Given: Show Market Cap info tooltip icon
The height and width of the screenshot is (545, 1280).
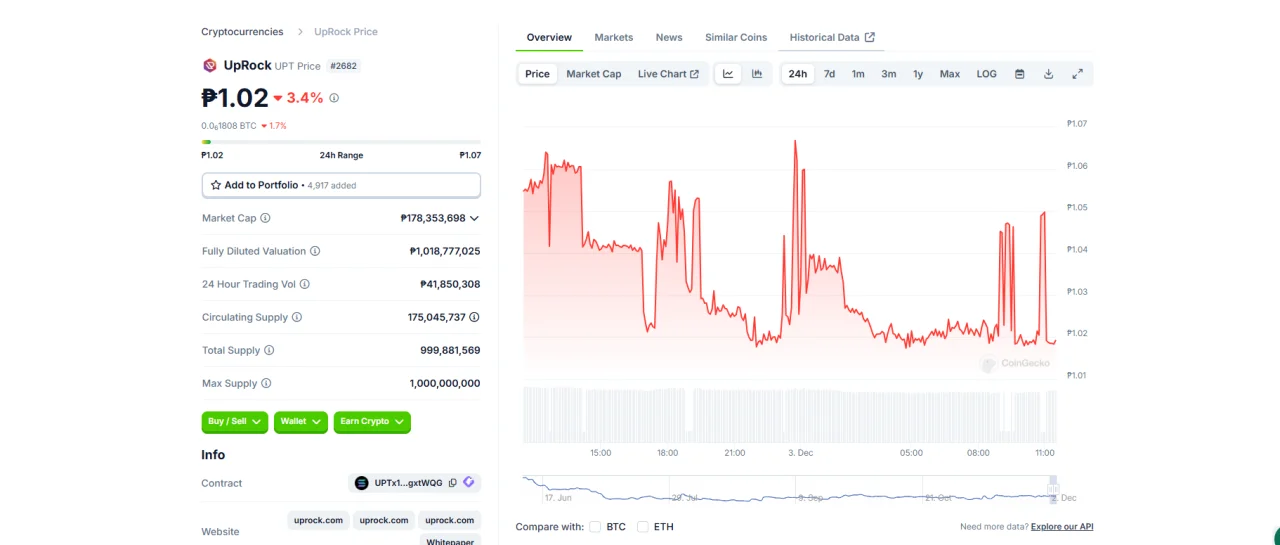Looking at the screenshot, I should tap(265, 218).
